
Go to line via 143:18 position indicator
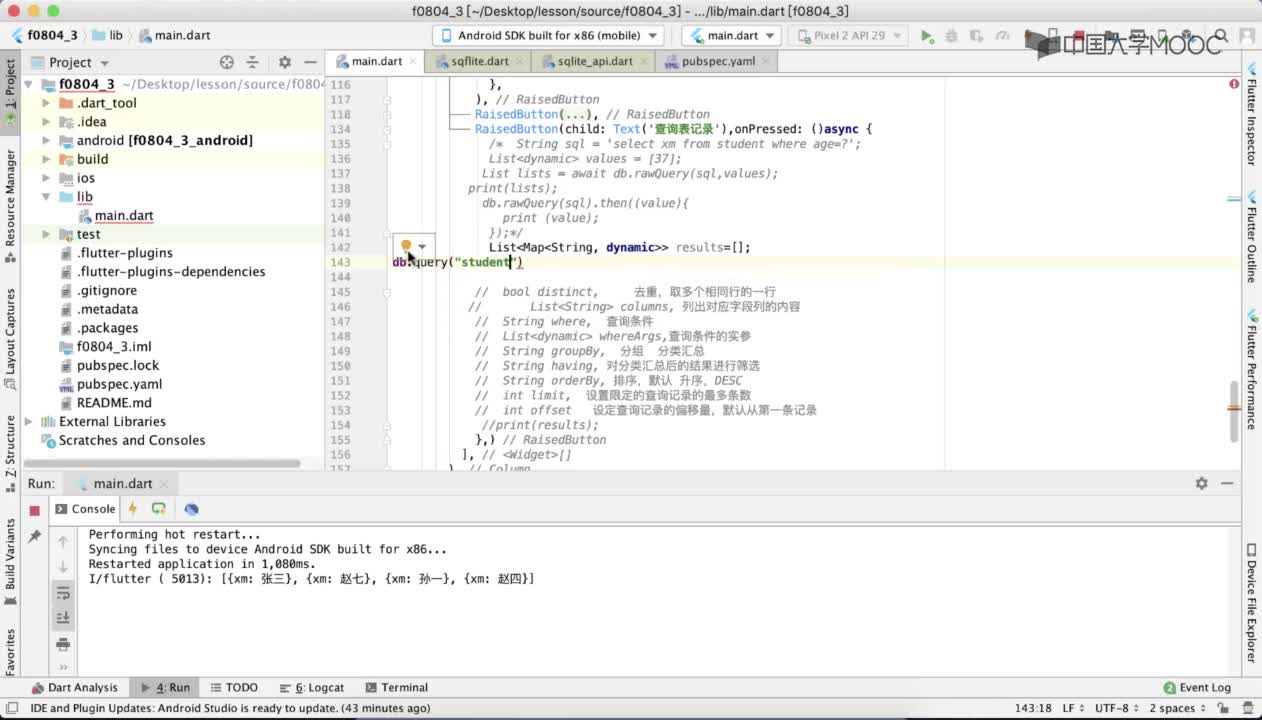1033,708
